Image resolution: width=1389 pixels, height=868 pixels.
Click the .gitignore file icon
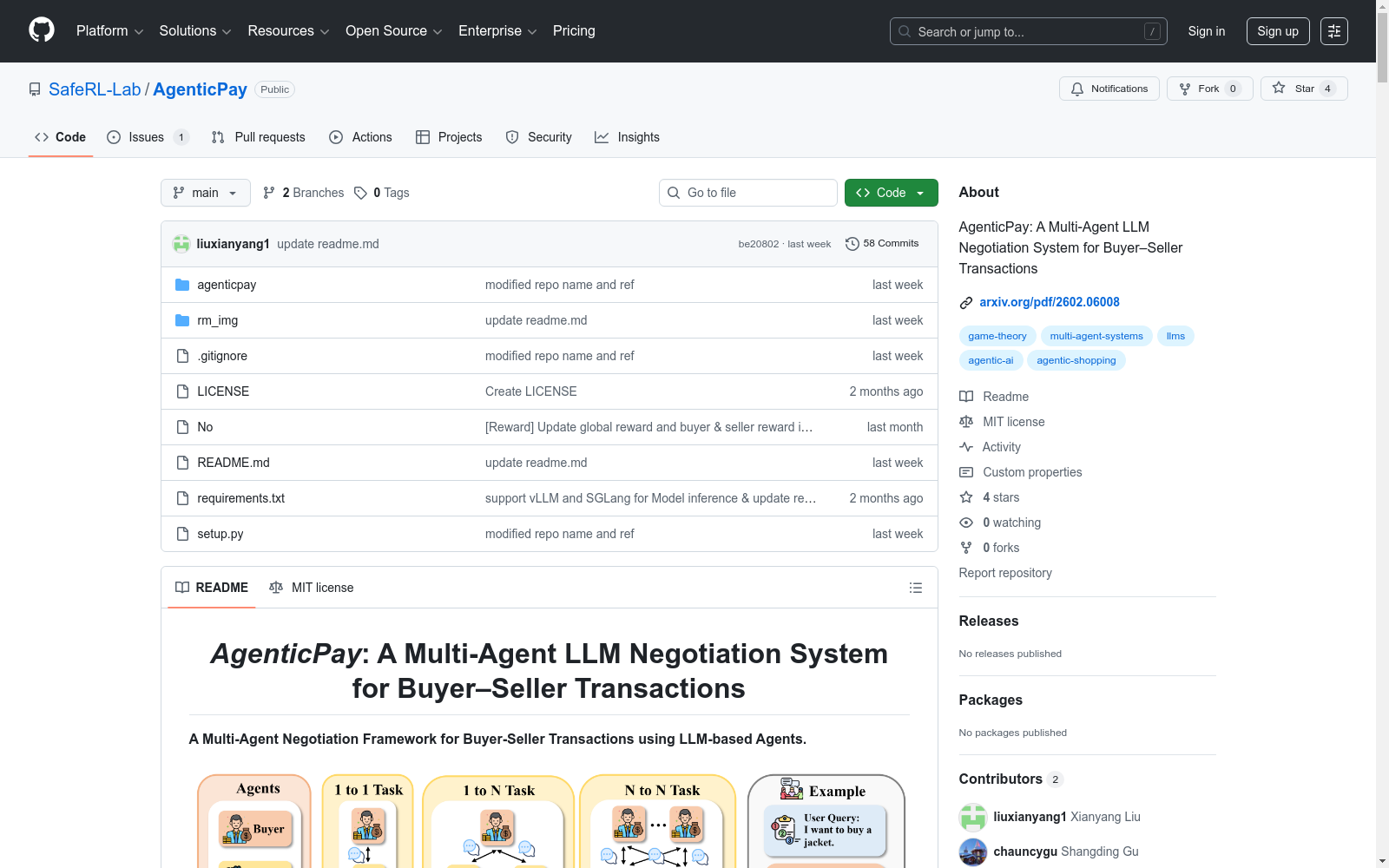coord(182,356)
